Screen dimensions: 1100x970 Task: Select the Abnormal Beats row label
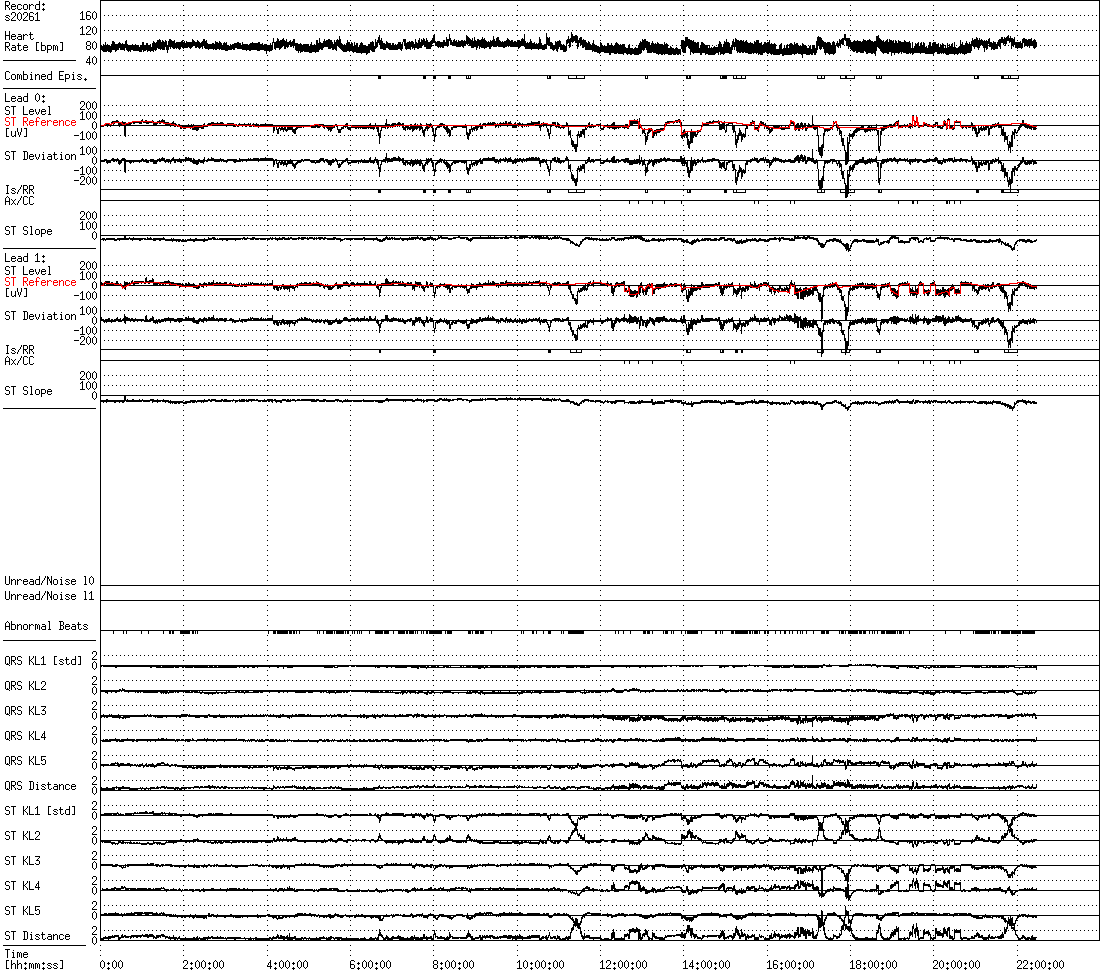pyautogui.click(x=46, y=626)
